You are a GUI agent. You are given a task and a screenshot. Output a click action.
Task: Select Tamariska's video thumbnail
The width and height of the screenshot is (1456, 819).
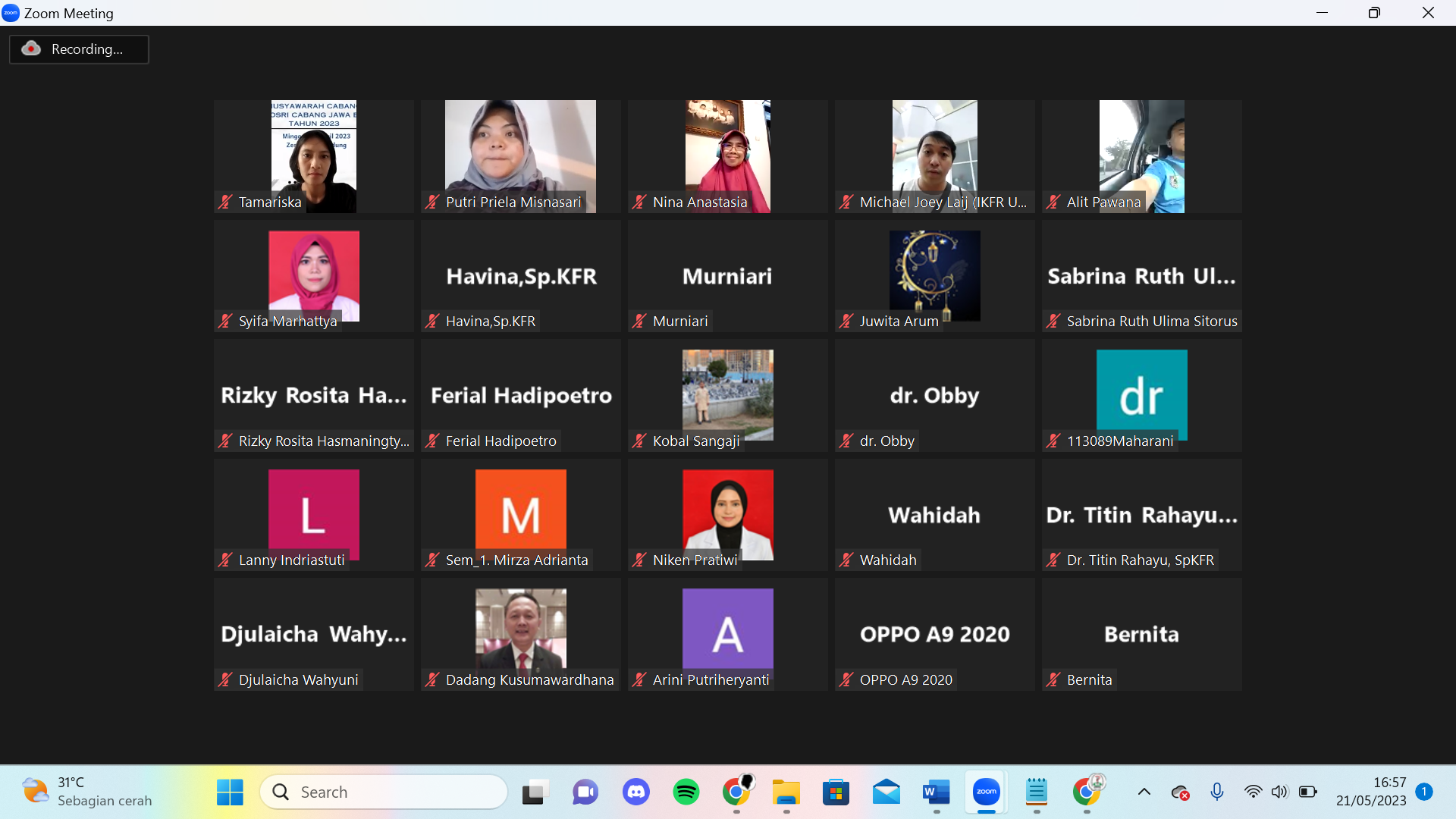pyautogui.click(x=314, y=156)
